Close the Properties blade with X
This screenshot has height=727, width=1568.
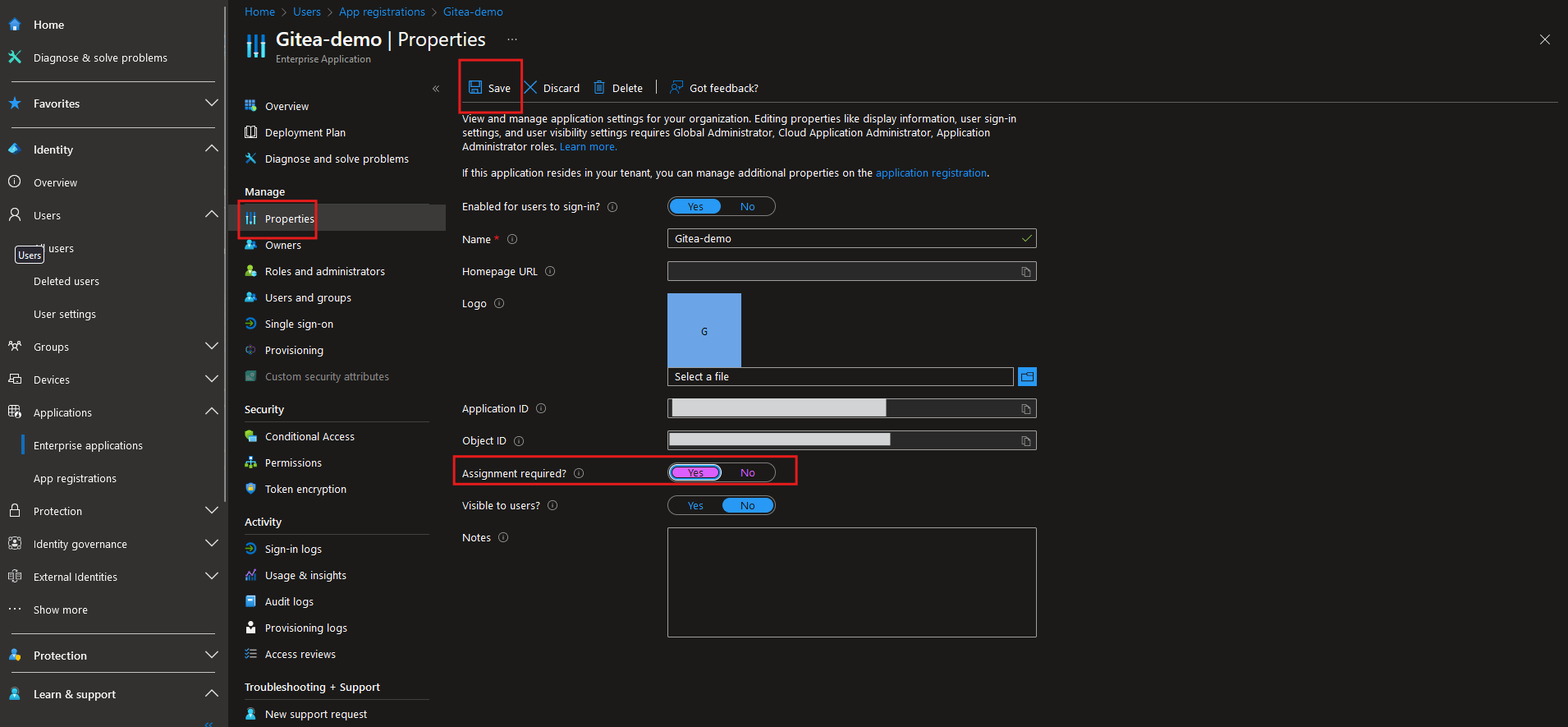[x=1545, y=39]
